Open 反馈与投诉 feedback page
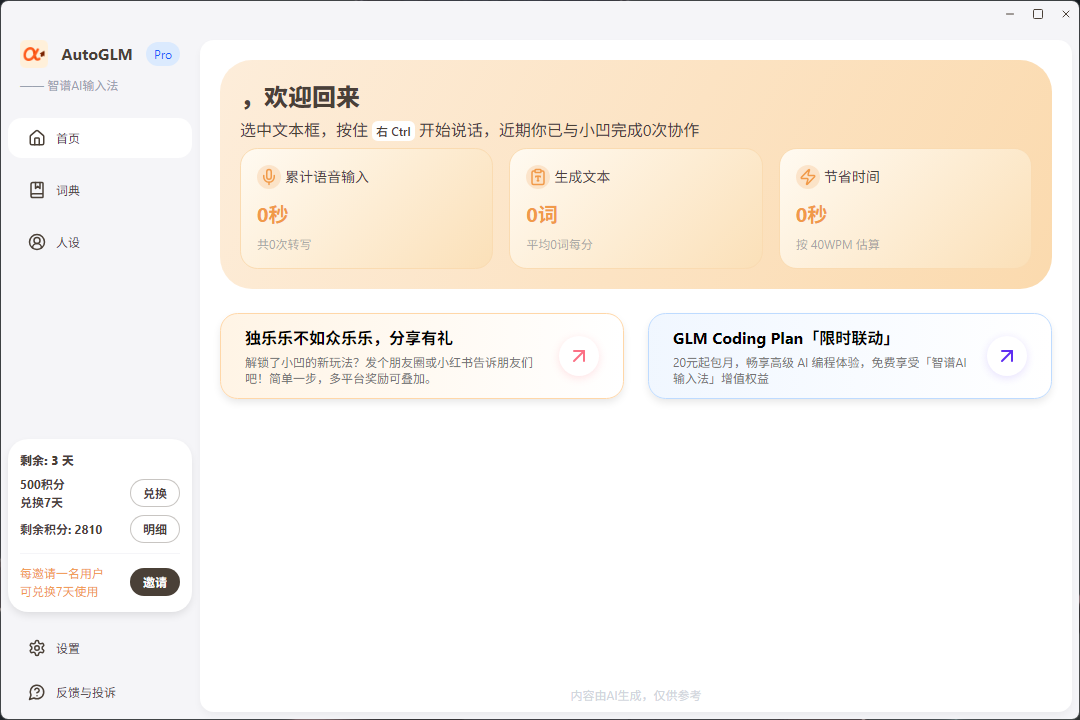The height and width of the screenshot is (720, 1080). point(100,692)
